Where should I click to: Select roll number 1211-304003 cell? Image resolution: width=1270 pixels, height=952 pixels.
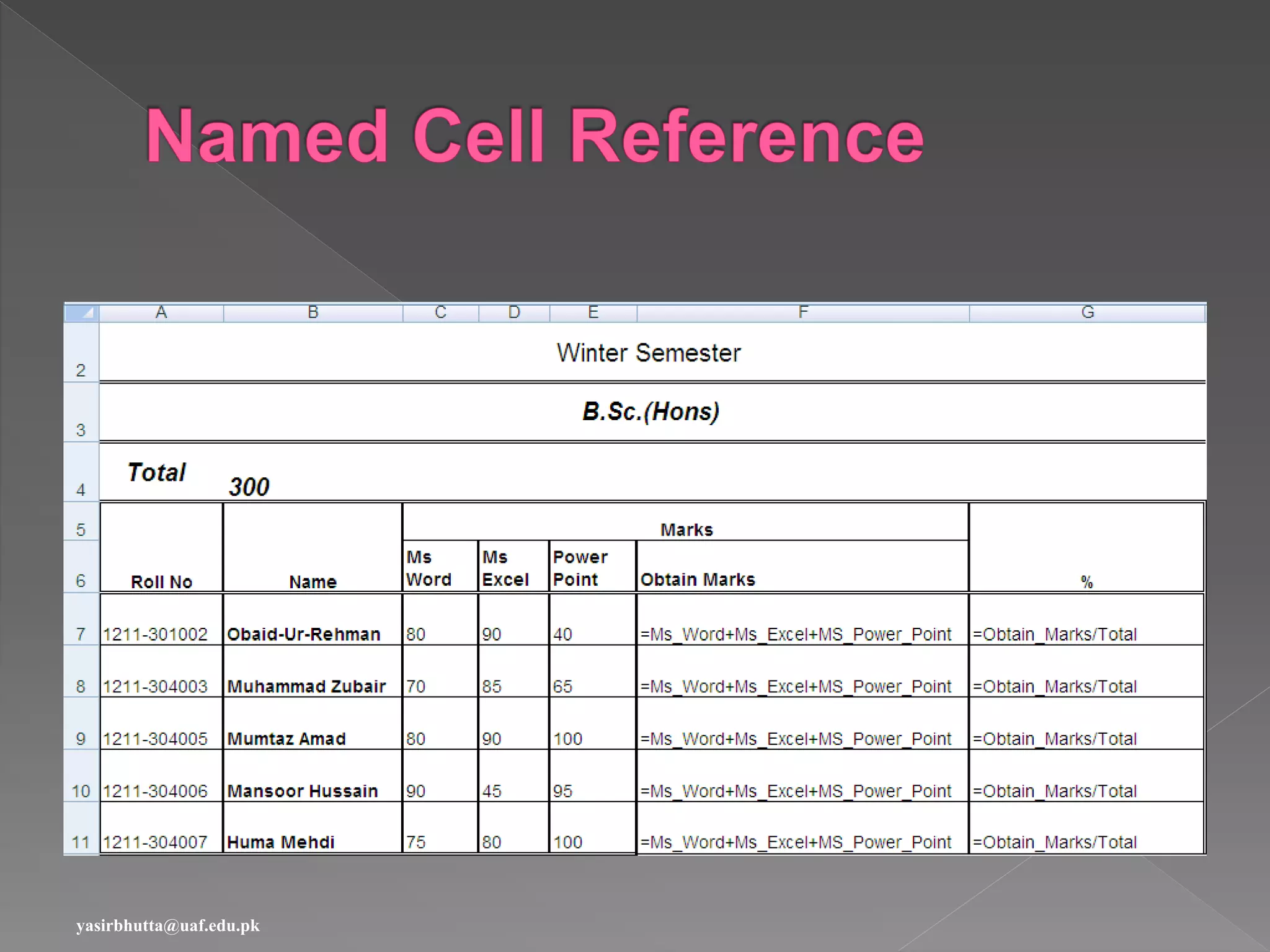point(155,686)
